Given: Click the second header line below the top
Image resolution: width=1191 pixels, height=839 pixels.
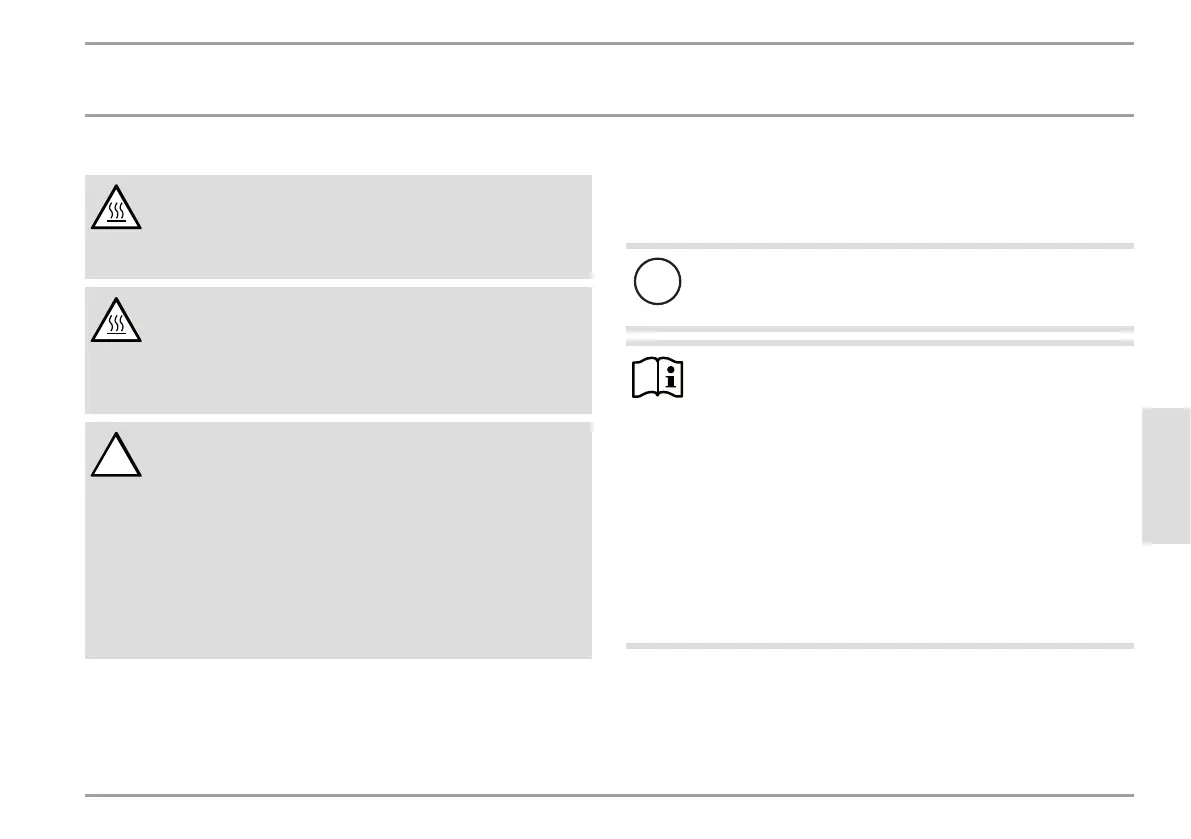Looking at the screenshot, I should pos(609,115).
